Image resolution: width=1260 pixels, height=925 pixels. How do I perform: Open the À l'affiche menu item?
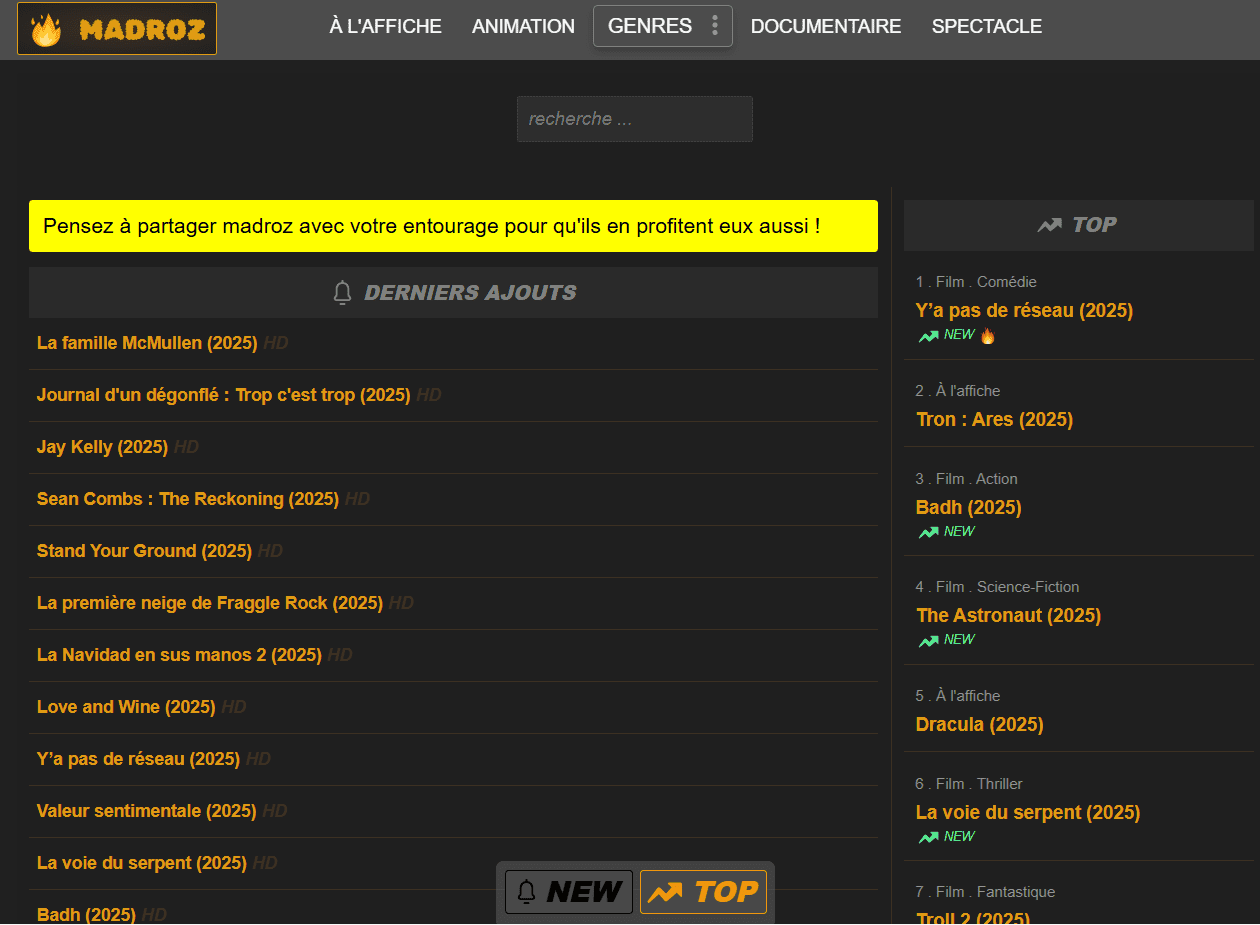tap(385, 27)
